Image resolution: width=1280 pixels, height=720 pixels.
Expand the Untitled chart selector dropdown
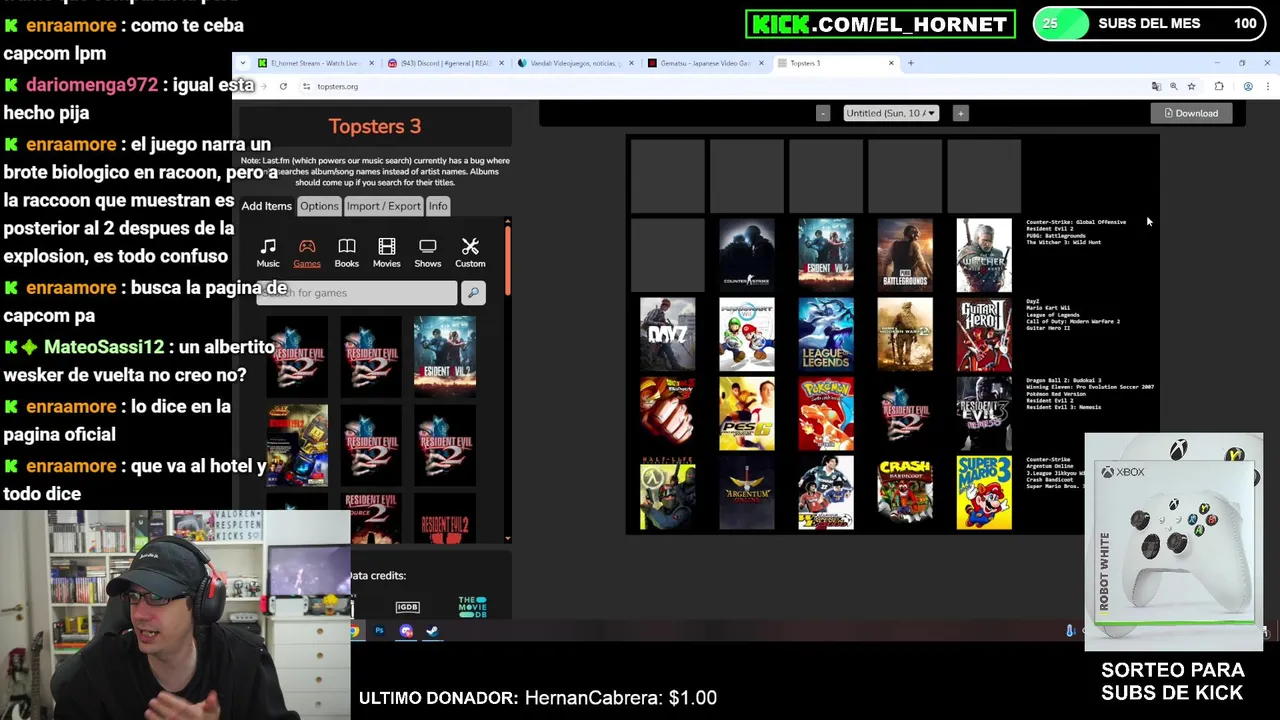[x=890, y=113]
